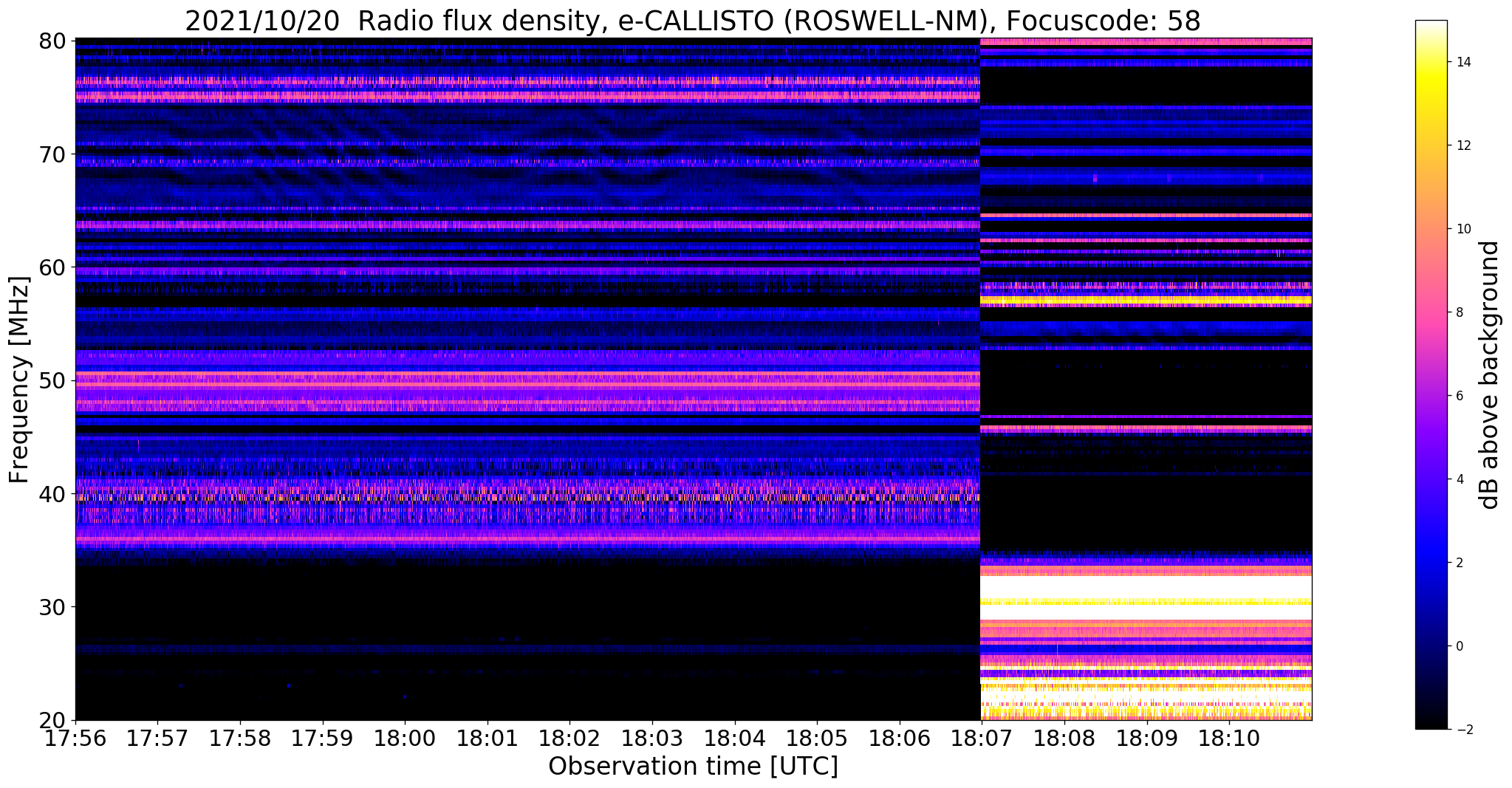Click the colorbar tick value 4
1512x788 pixels.
click(1459, 479)
